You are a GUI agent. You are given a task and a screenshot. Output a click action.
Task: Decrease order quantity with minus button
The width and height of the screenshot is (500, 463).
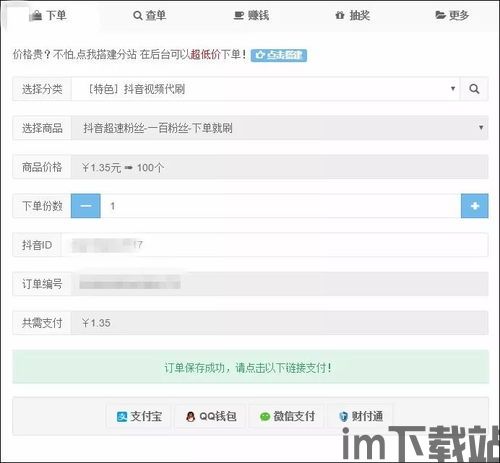(86, 206)
